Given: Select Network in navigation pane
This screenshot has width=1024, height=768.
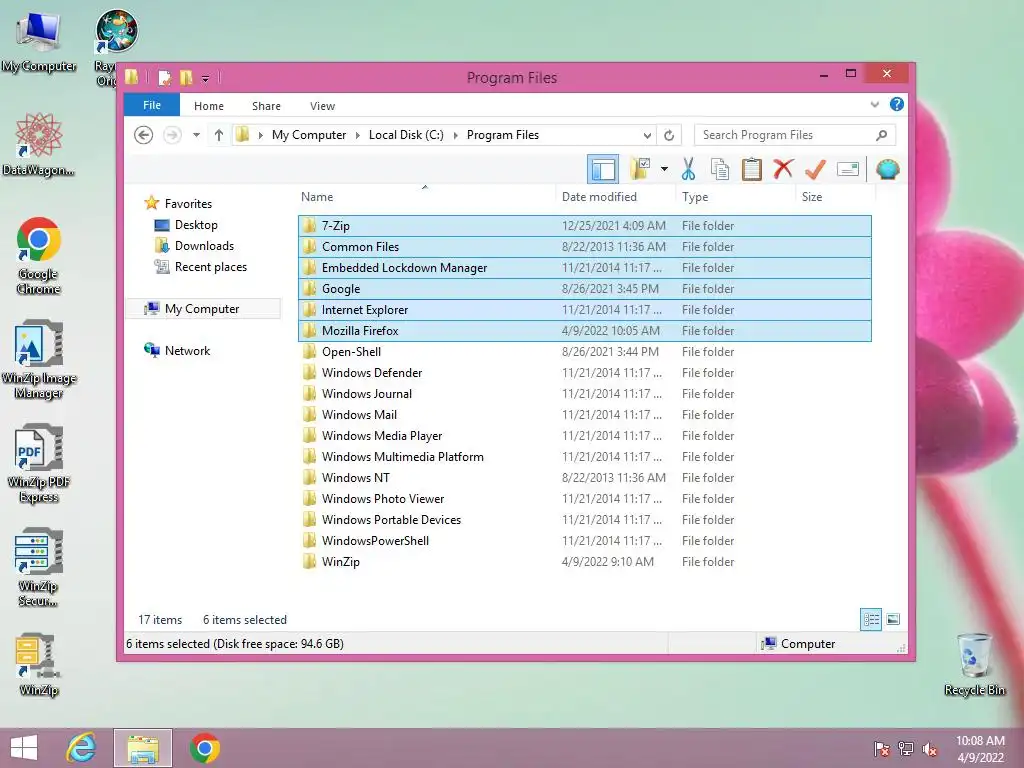Looking at the screenshot, I should coord(178,351).
